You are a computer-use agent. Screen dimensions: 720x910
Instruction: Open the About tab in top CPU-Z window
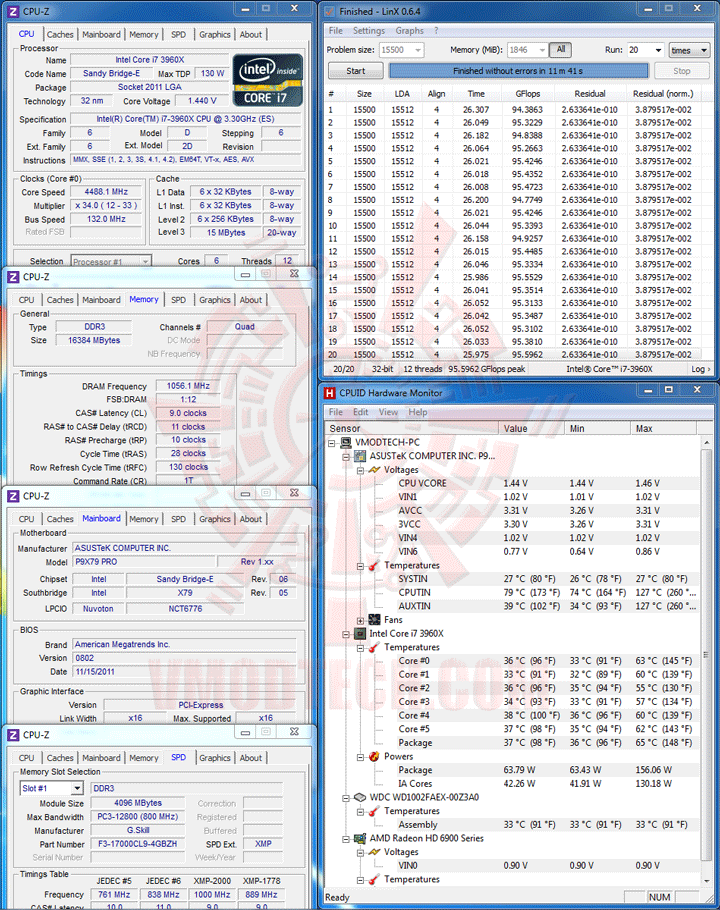pos(251,34)
